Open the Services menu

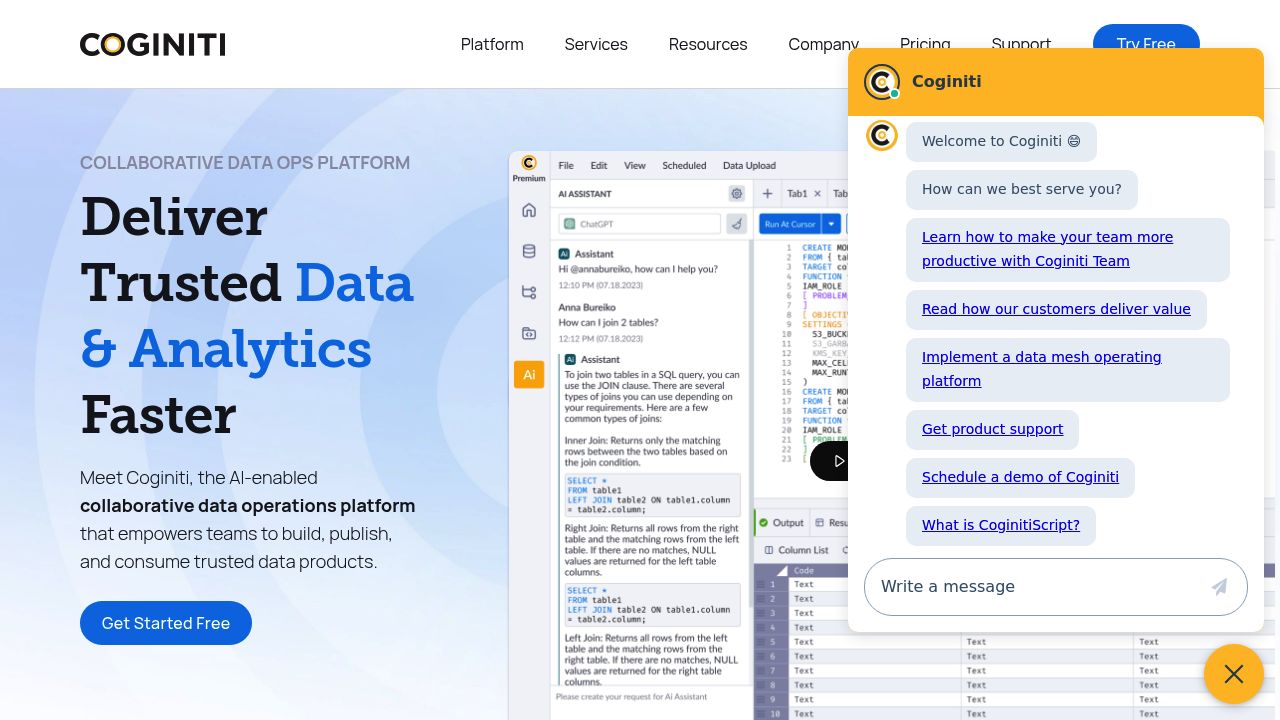(x=596, y=44)
